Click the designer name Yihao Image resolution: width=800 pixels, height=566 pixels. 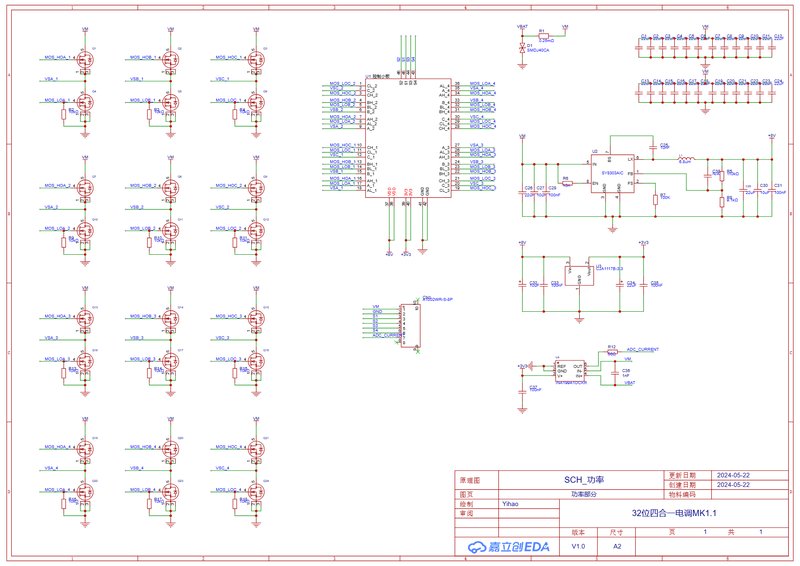[x=510, y=504]
